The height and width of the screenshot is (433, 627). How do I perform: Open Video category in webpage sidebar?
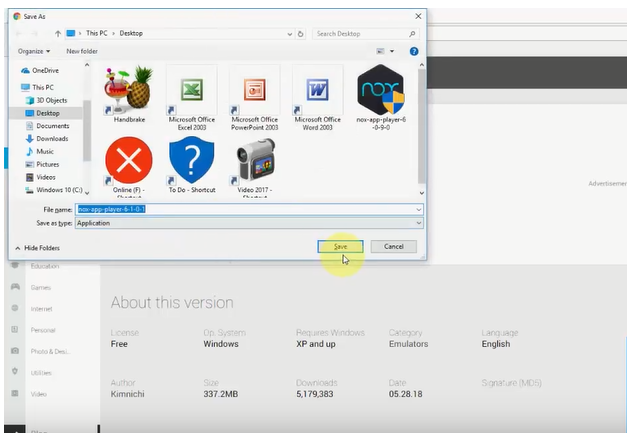tap(39, 394)
